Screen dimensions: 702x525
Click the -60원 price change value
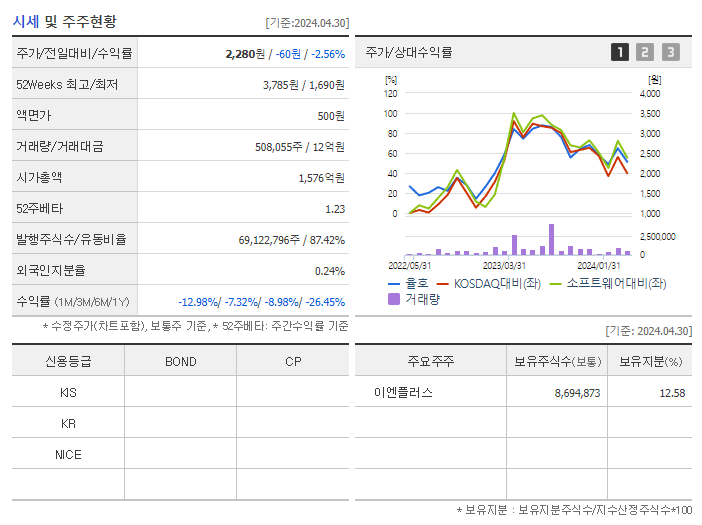[288, 54]
